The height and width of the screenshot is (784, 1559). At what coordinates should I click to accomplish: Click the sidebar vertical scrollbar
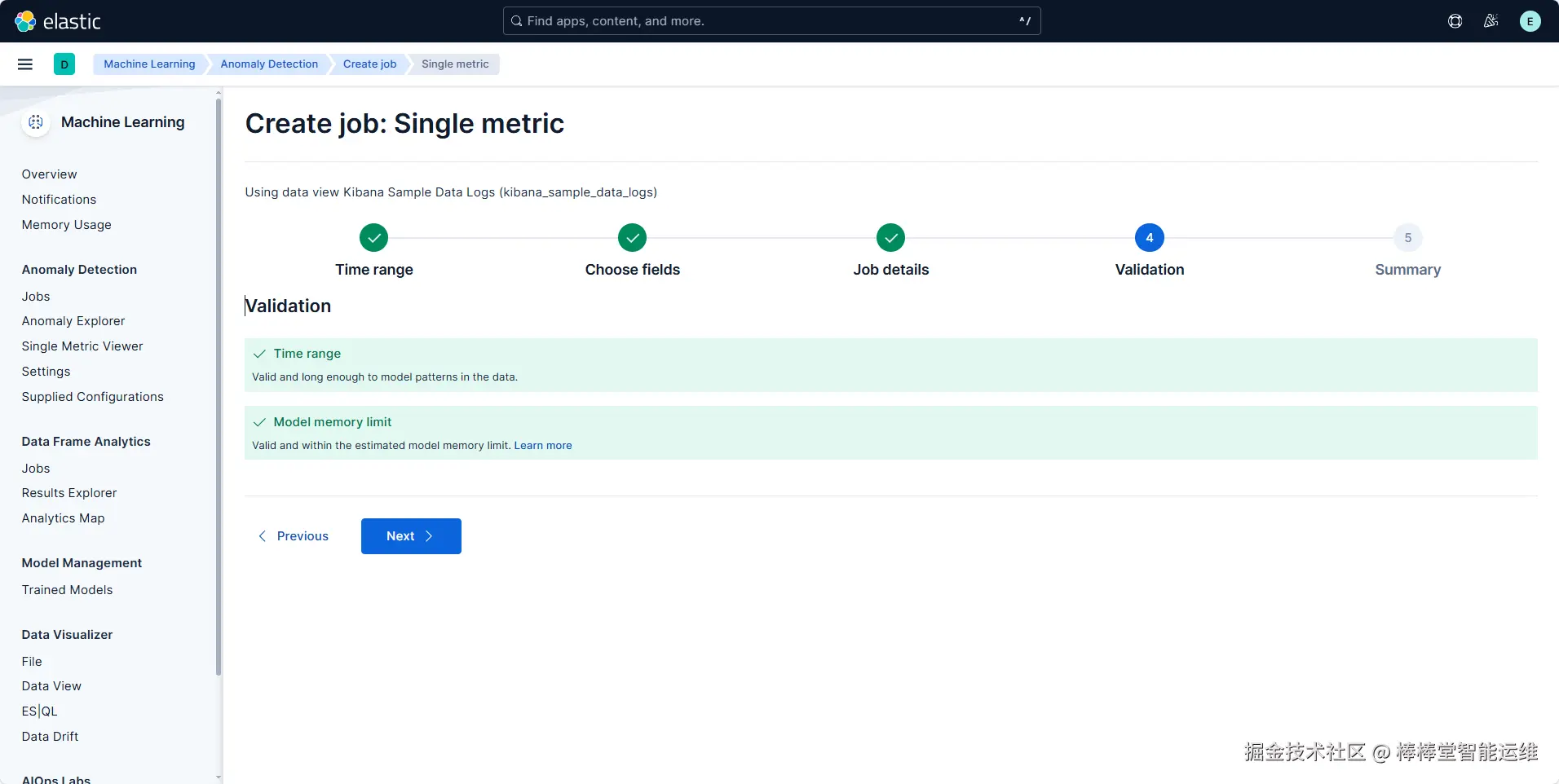click(x=219, y=387)
